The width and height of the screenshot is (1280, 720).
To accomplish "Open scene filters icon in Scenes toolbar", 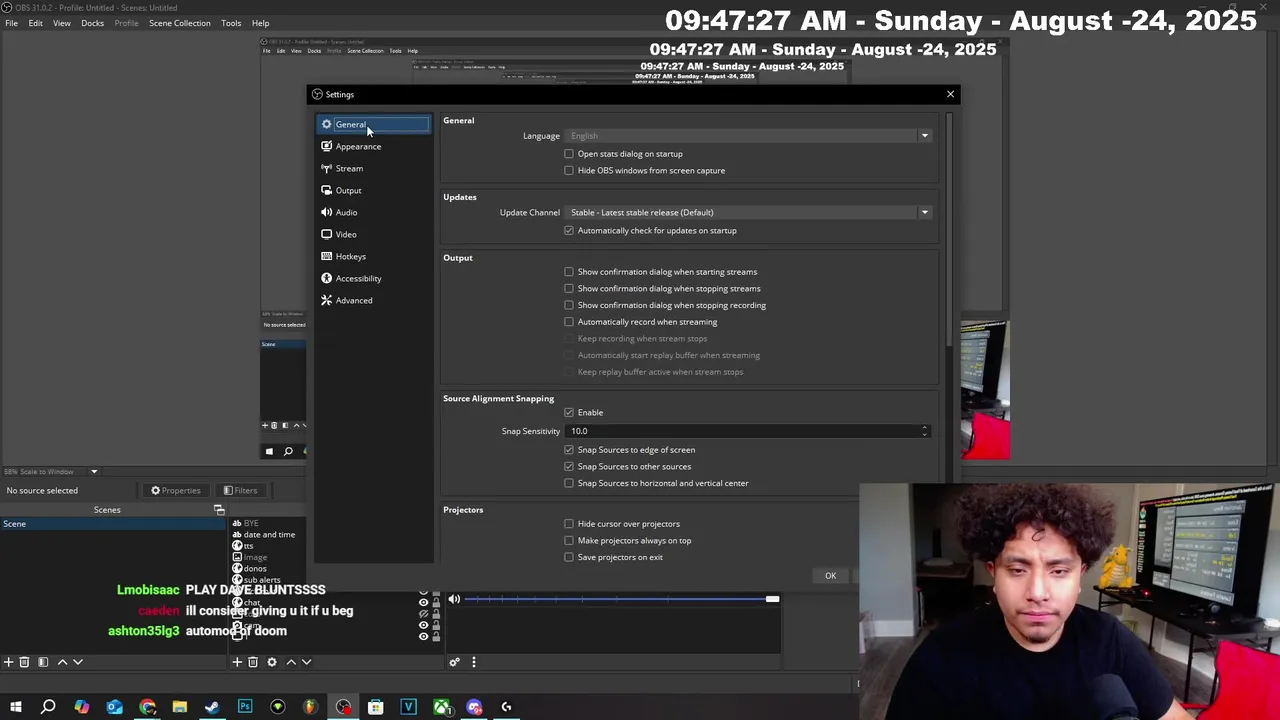I will pyautogui.click(x=42, y=662).
